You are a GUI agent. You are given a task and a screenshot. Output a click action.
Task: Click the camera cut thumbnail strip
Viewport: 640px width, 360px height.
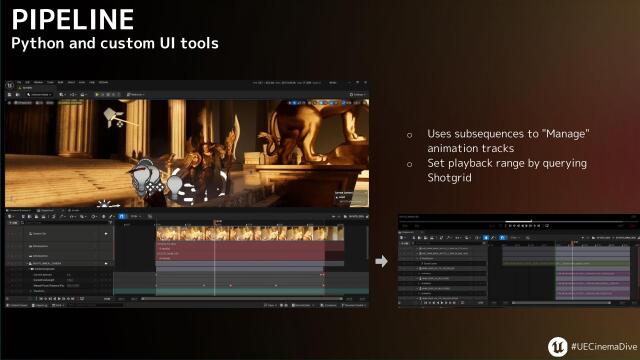tap(250, 233)
